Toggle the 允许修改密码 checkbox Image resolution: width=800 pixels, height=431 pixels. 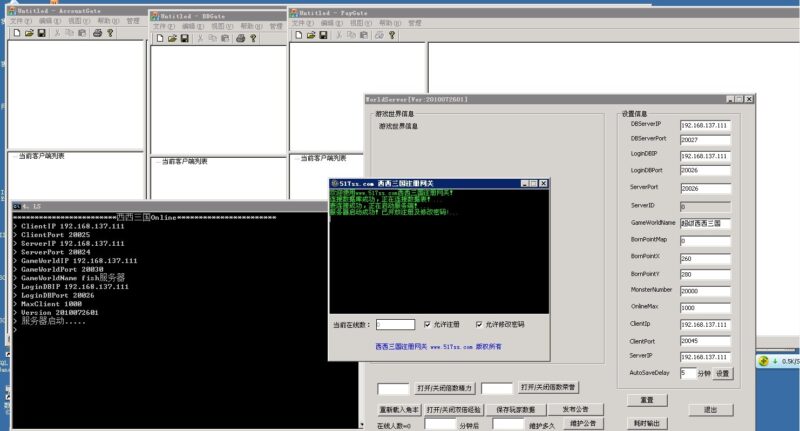coord(479,325)
